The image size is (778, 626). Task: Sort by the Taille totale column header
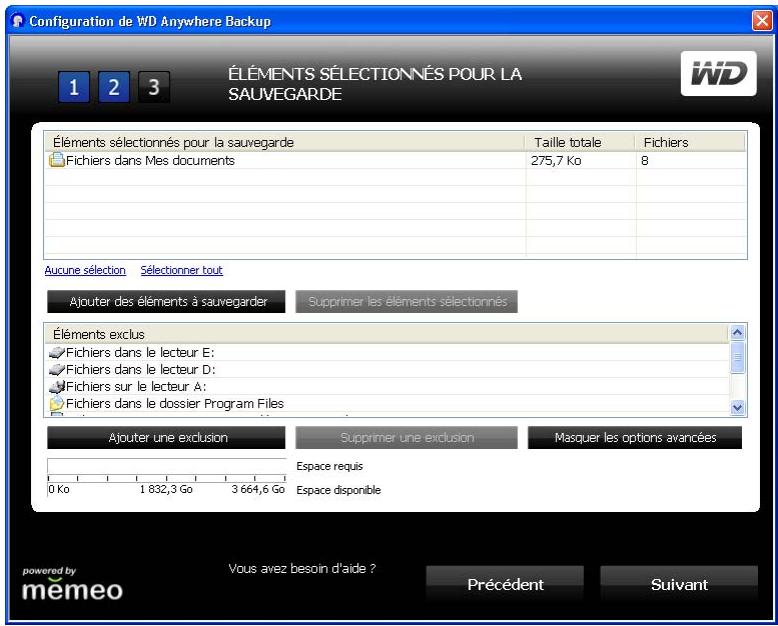(x=580, y=142)
